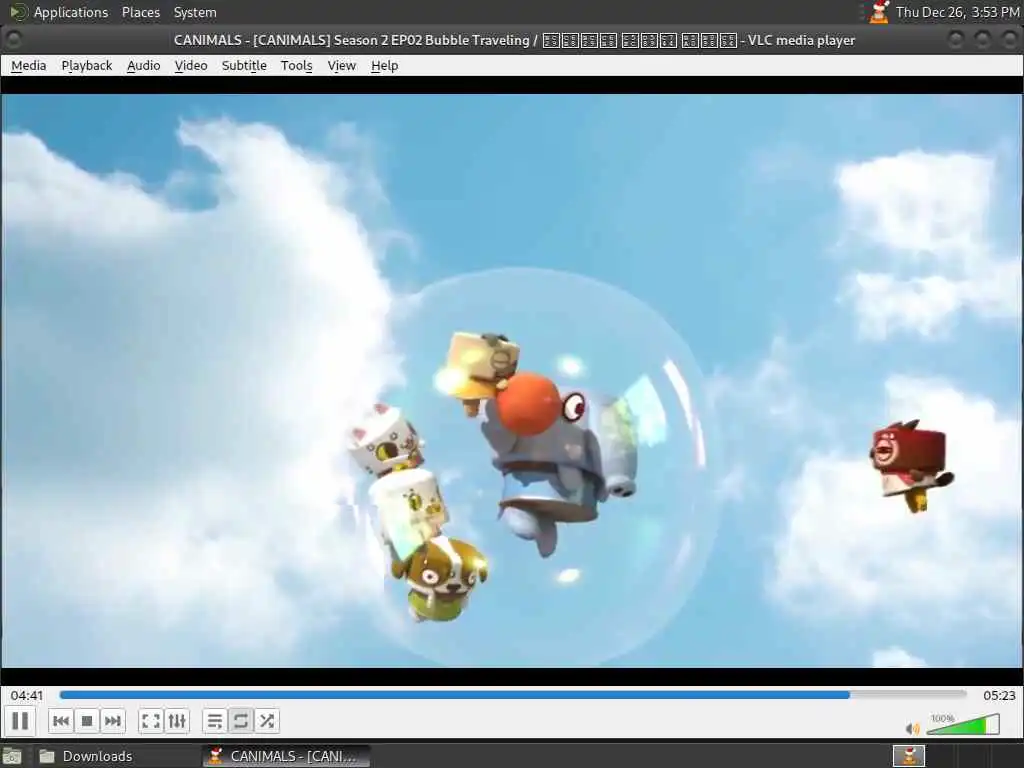Screen dimensions: 1024x768
Task: Mute audio using speaker icon
Action: 912,728
